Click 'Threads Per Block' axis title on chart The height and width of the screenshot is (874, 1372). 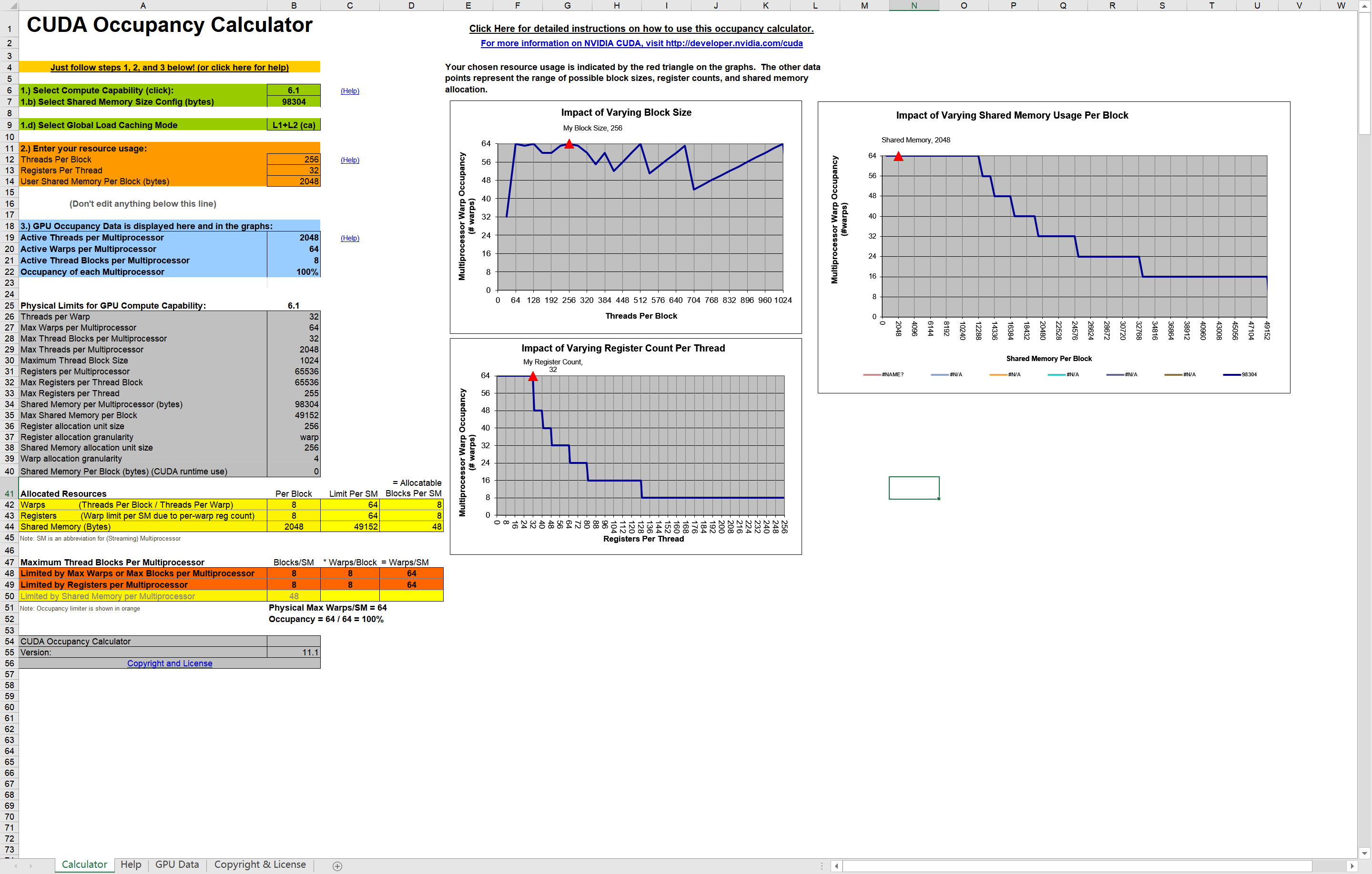(641, 316)
